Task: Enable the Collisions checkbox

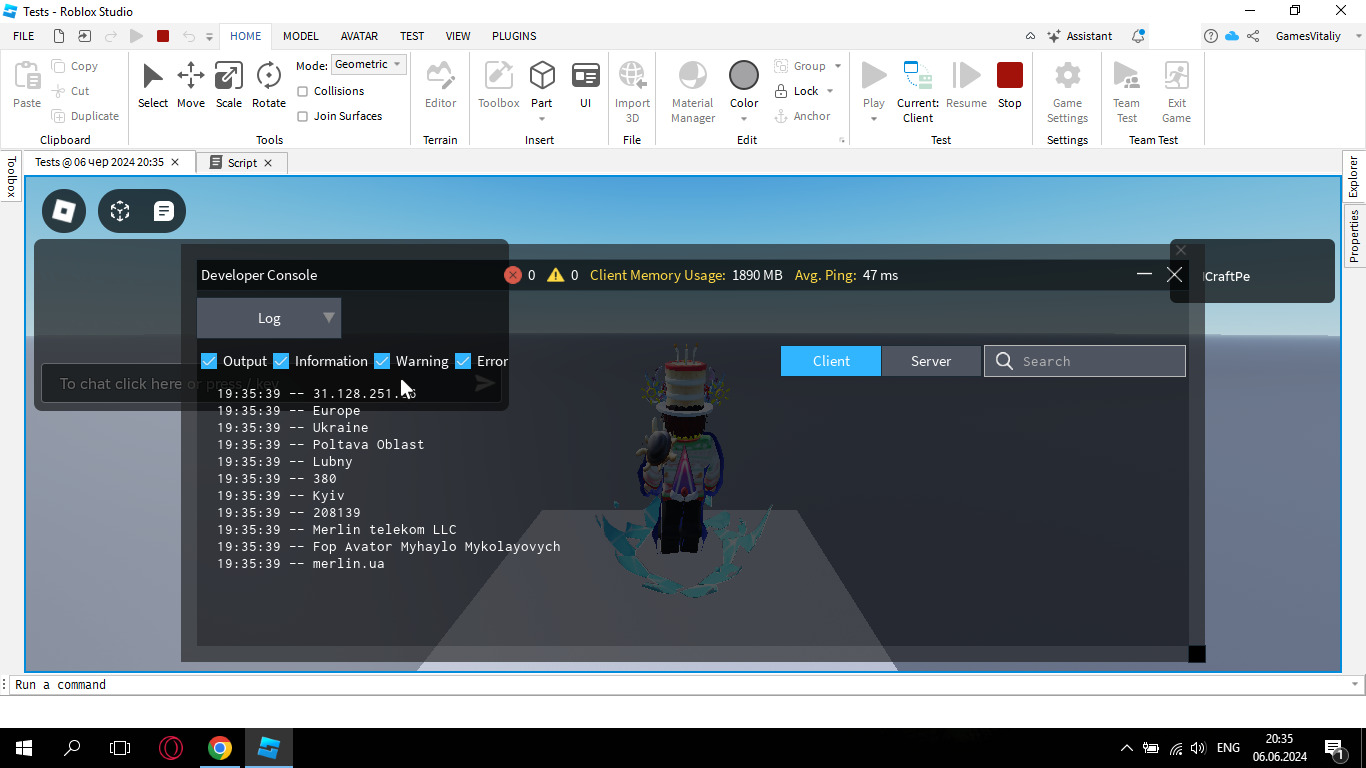Action: coord(303,91)
